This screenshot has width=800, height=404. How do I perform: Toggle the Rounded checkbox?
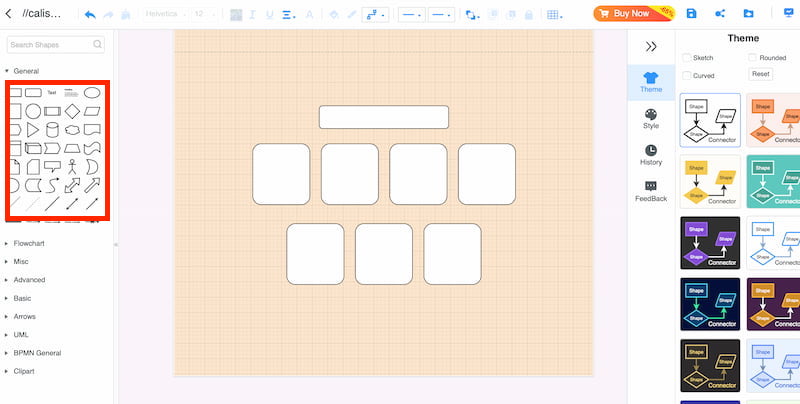point(753,58)
